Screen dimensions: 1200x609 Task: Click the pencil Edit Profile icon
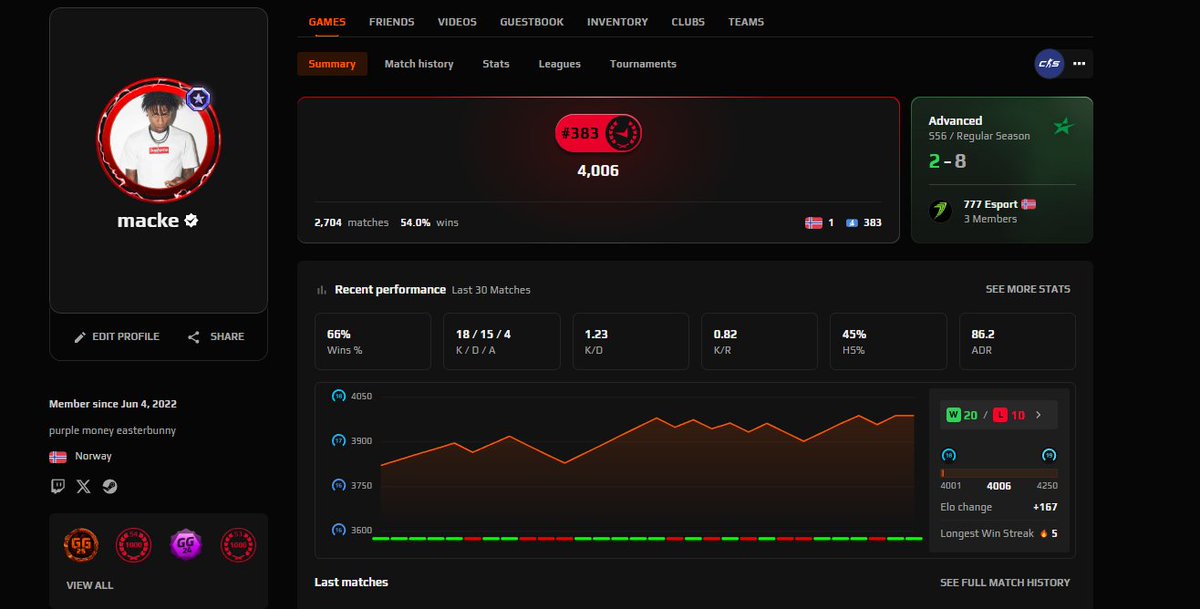[80, 337]
